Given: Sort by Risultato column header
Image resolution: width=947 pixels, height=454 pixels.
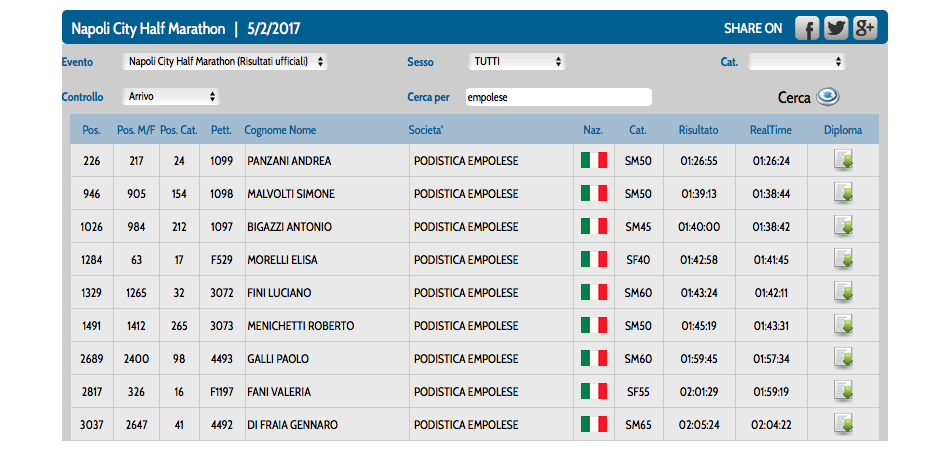Looking at the screenshot, I should [x=699, y=130].
